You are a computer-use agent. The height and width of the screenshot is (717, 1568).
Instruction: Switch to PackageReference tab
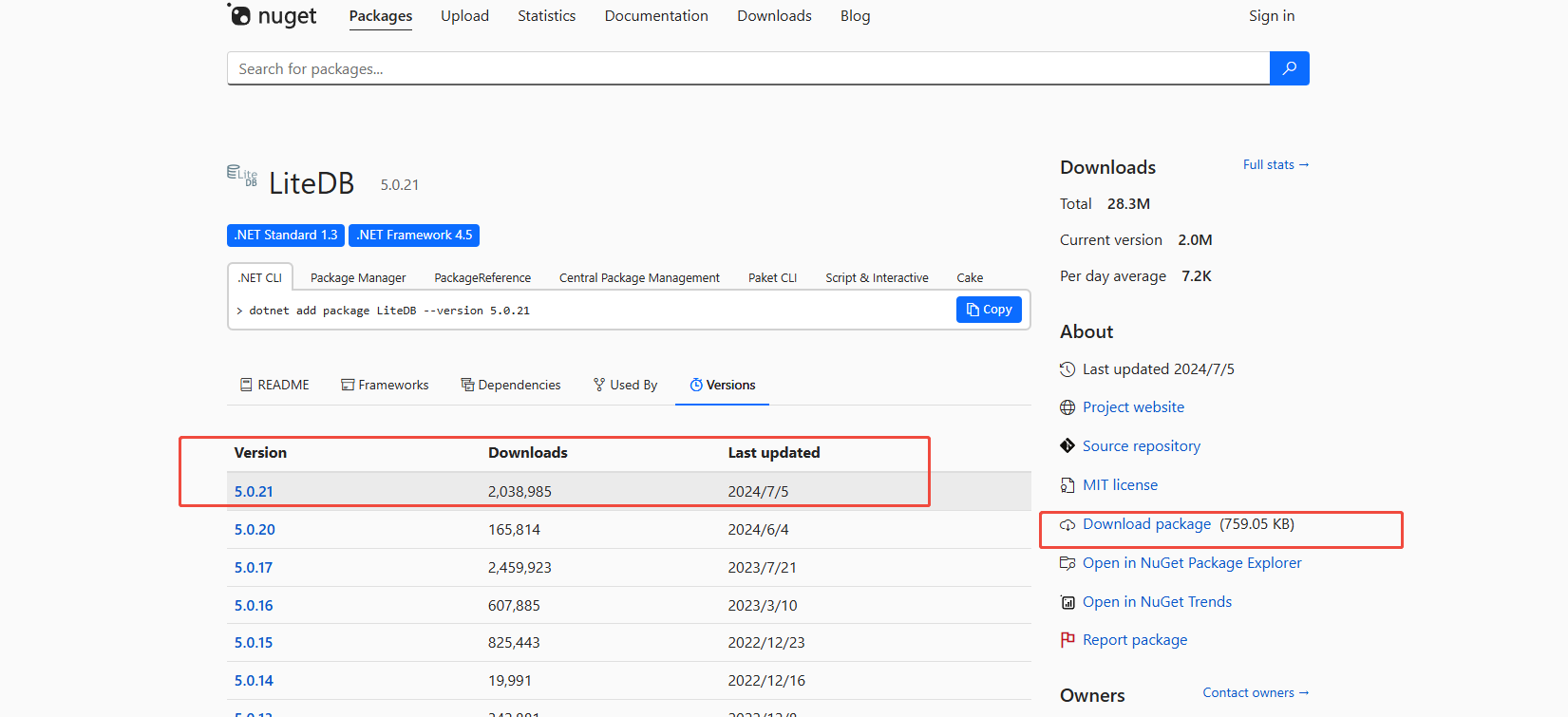tap(482, 277)
